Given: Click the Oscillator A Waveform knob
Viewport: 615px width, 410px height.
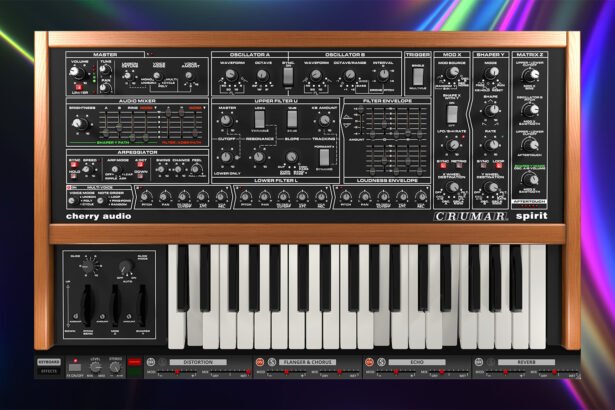Looking at the screenshot, I should [231, 75].
